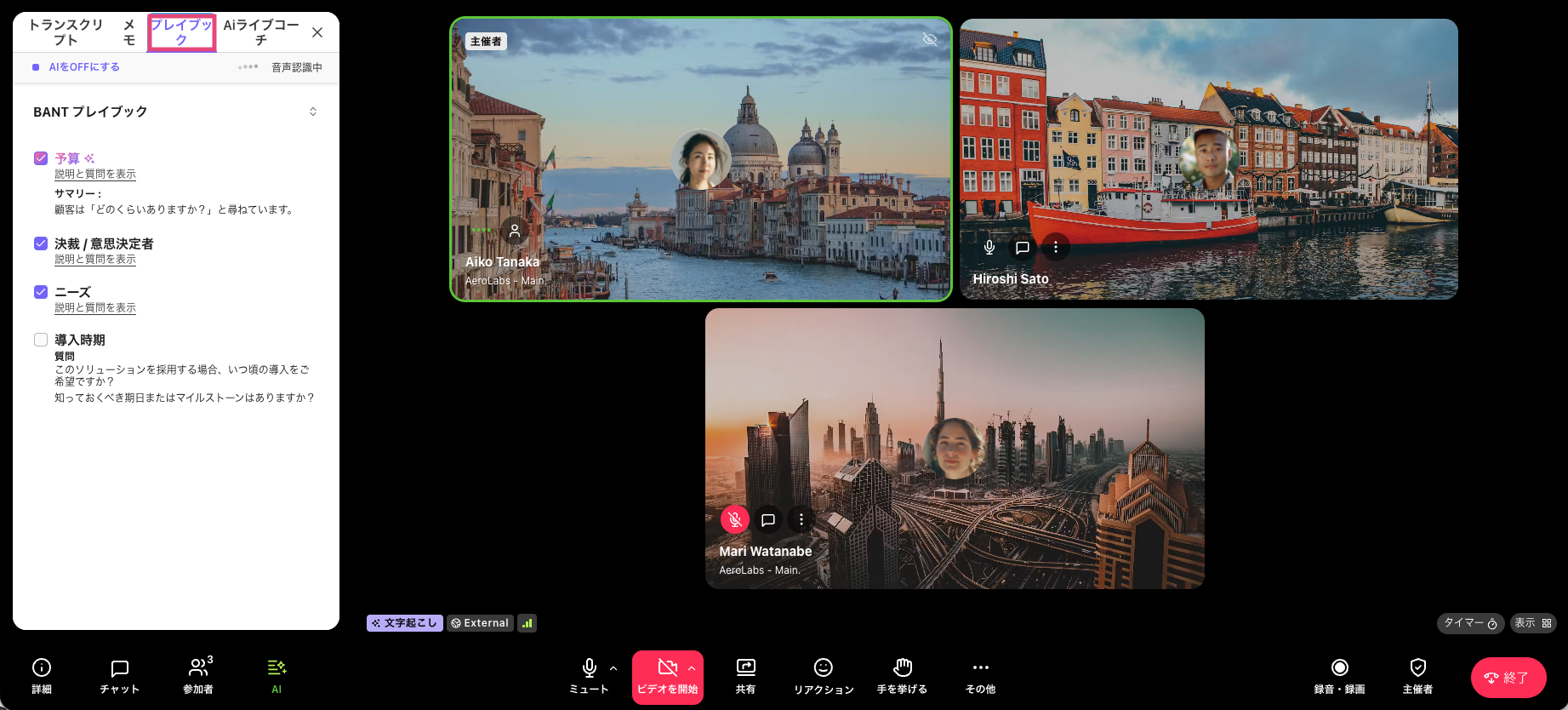Switch to the トランスクリプト tab

[66, 32]
